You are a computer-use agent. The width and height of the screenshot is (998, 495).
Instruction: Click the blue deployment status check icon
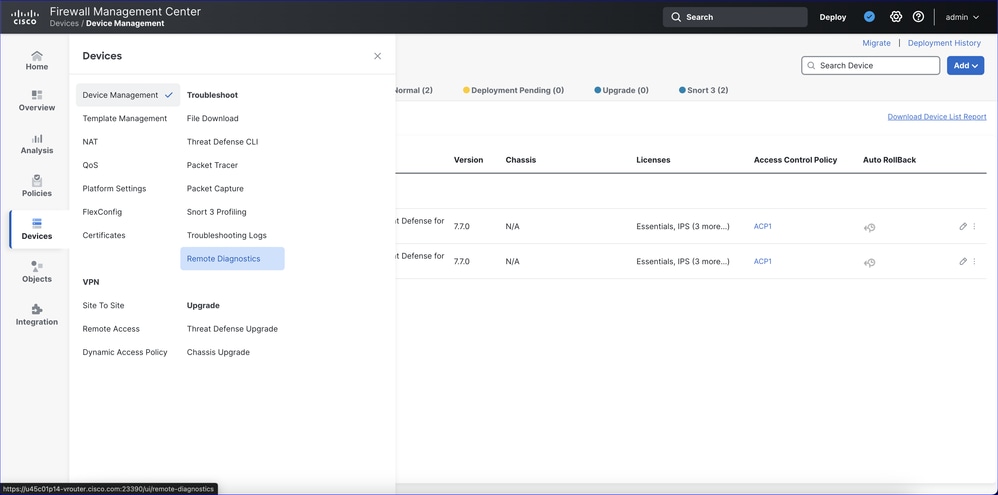(869, 17)
